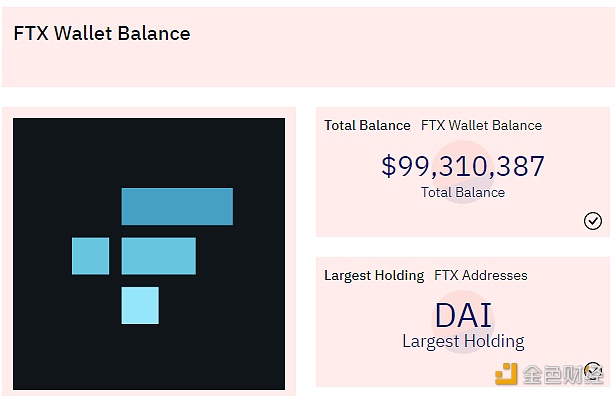Click the bold Largest Holding panel title
This screenshot has width=615, height=396.
click(374, 276)
